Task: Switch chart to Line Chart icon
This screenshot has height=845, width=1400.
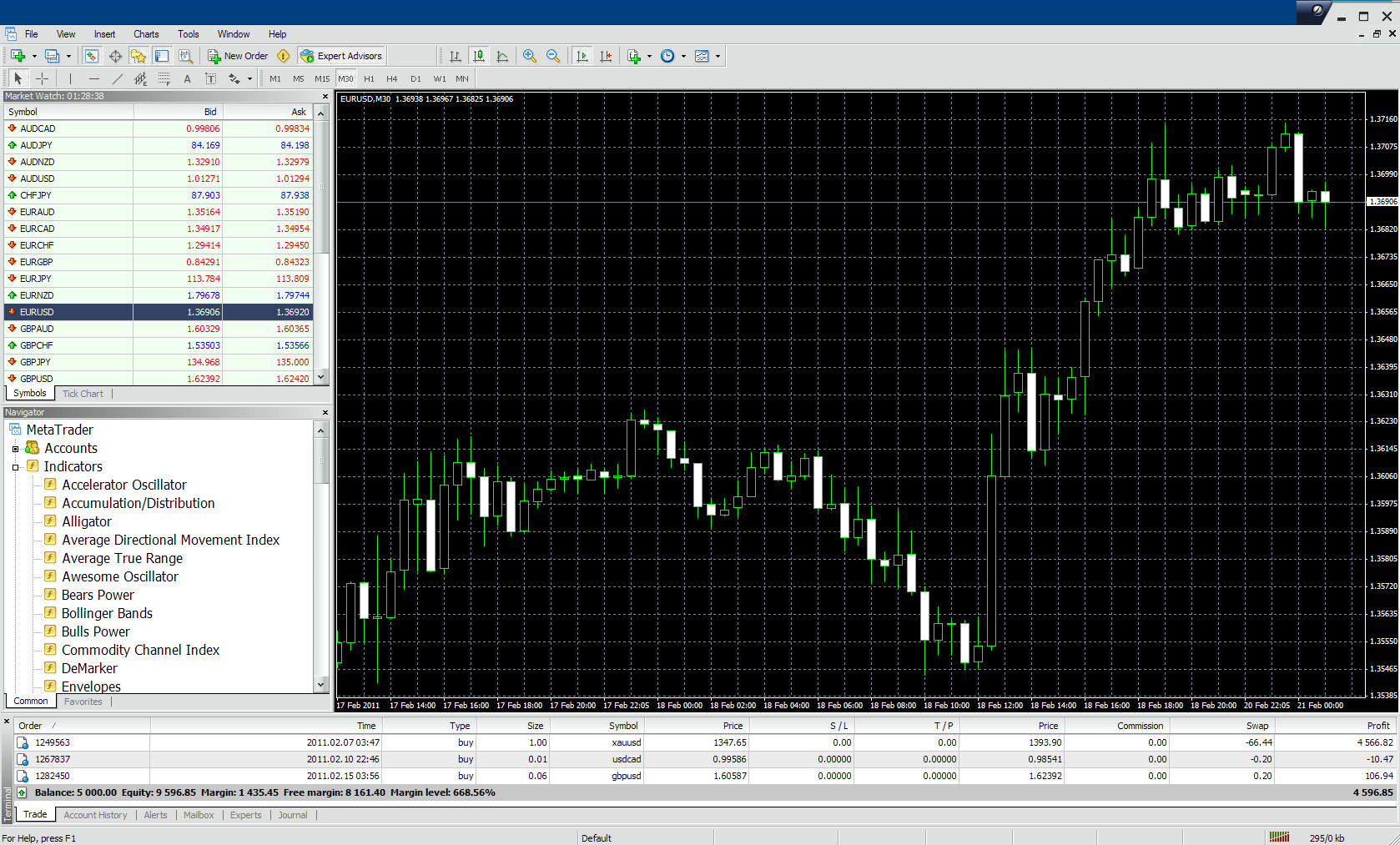Action: pos(502,56)
